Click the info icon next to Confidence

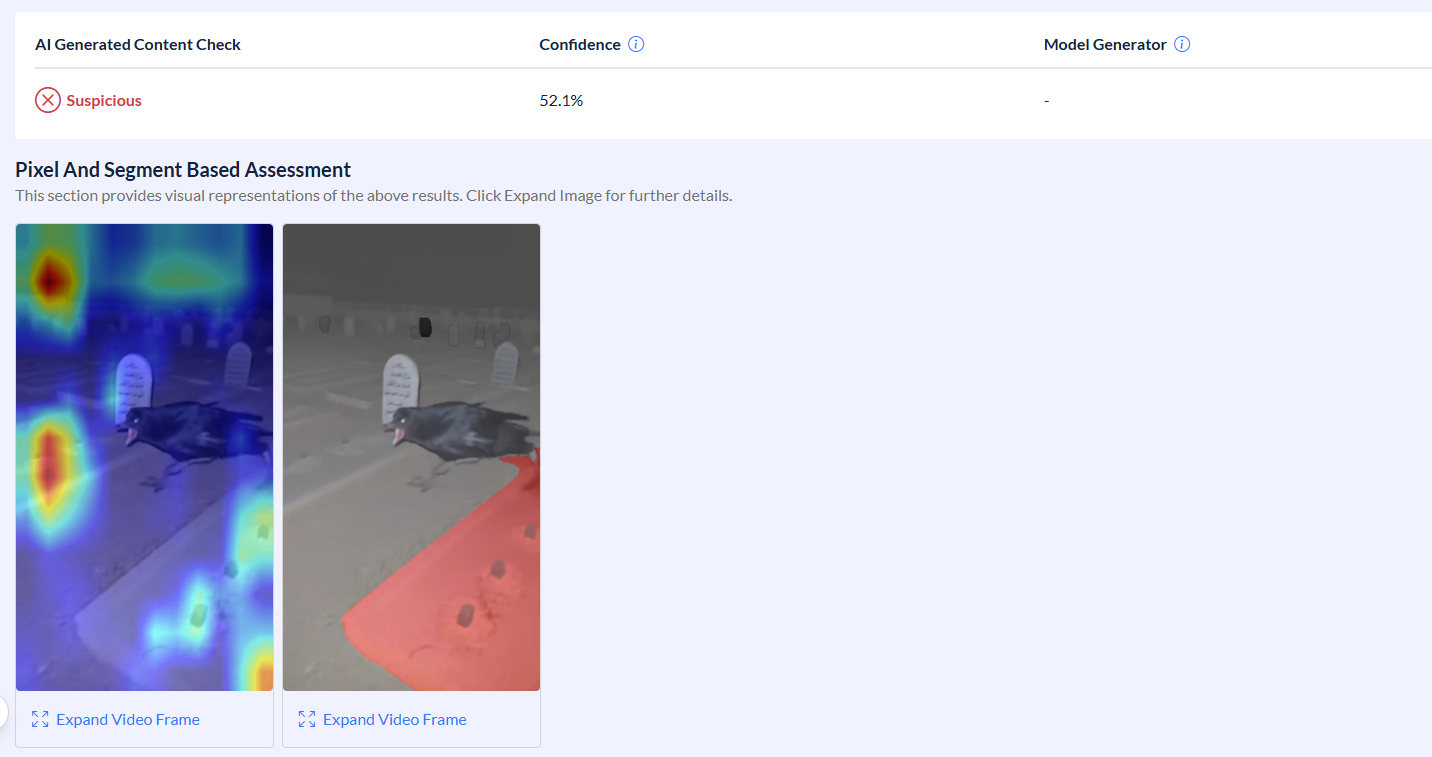pyautogui.click(x=636, y=44)
